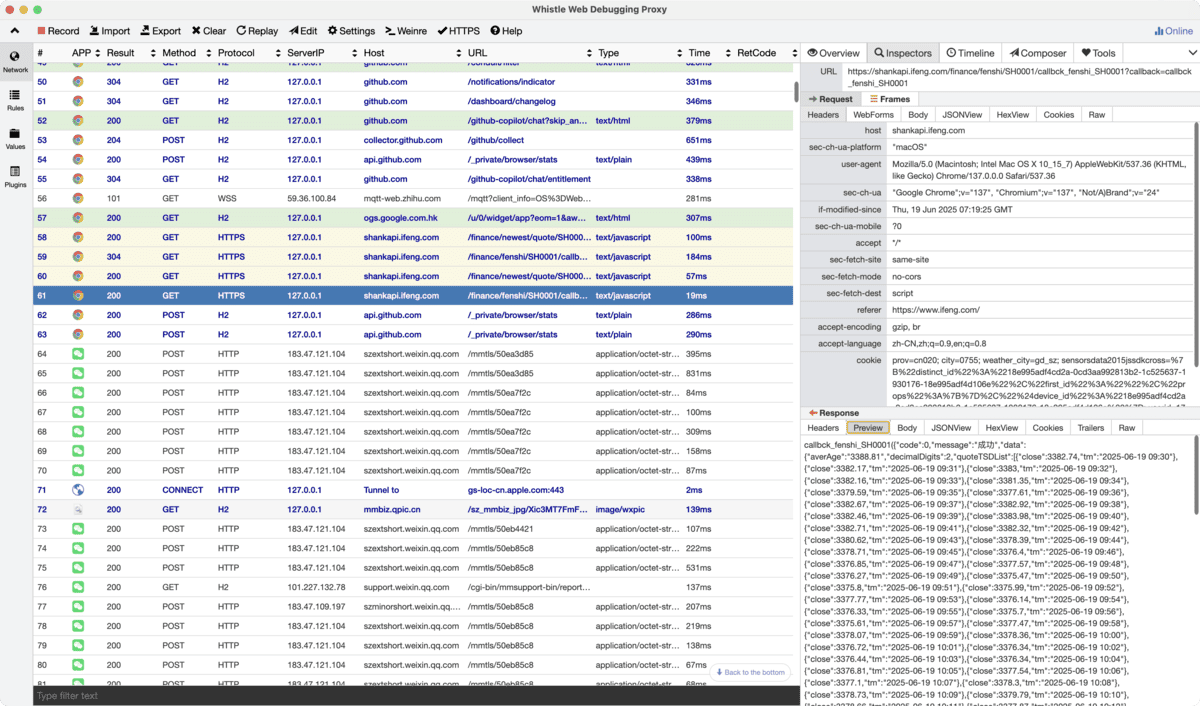The height and width of the screenshot is (706, 1200).
Task: Sort by the Method column arrow
Action: pos(209,53)
